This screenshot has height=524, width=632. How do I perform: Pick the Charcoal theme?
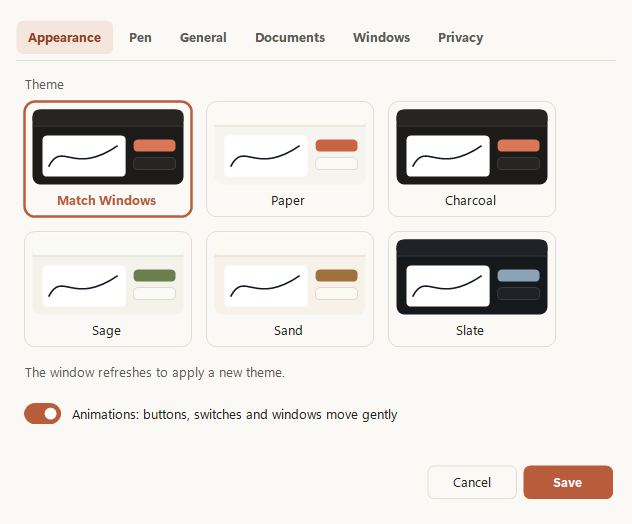[x=472, y=159]
